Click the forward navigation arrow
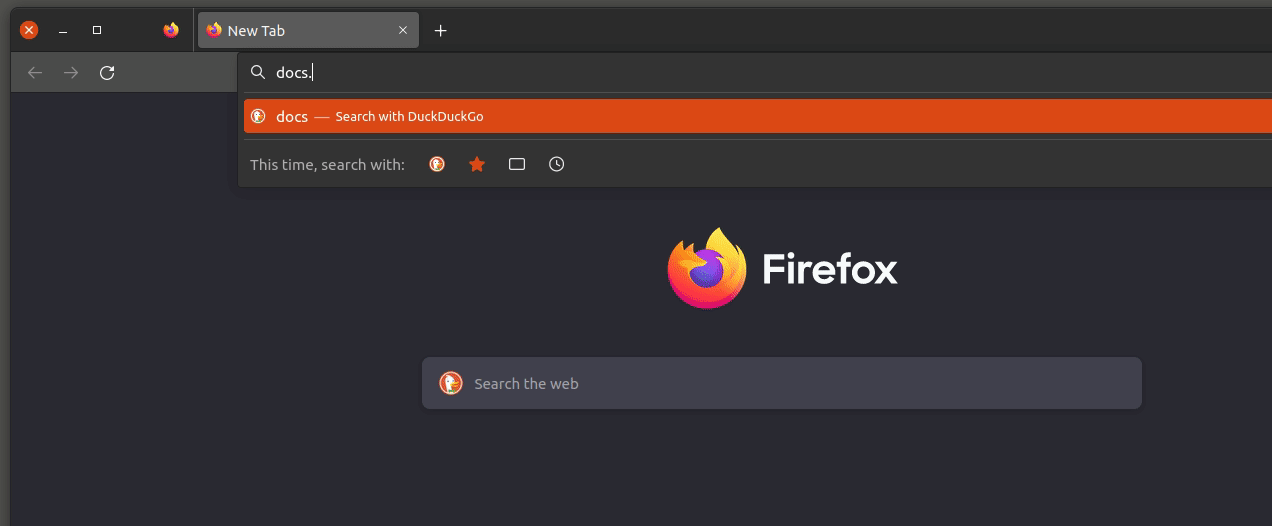The width and height of the screenshot is (1272, 526). click(x=71, y=72)
